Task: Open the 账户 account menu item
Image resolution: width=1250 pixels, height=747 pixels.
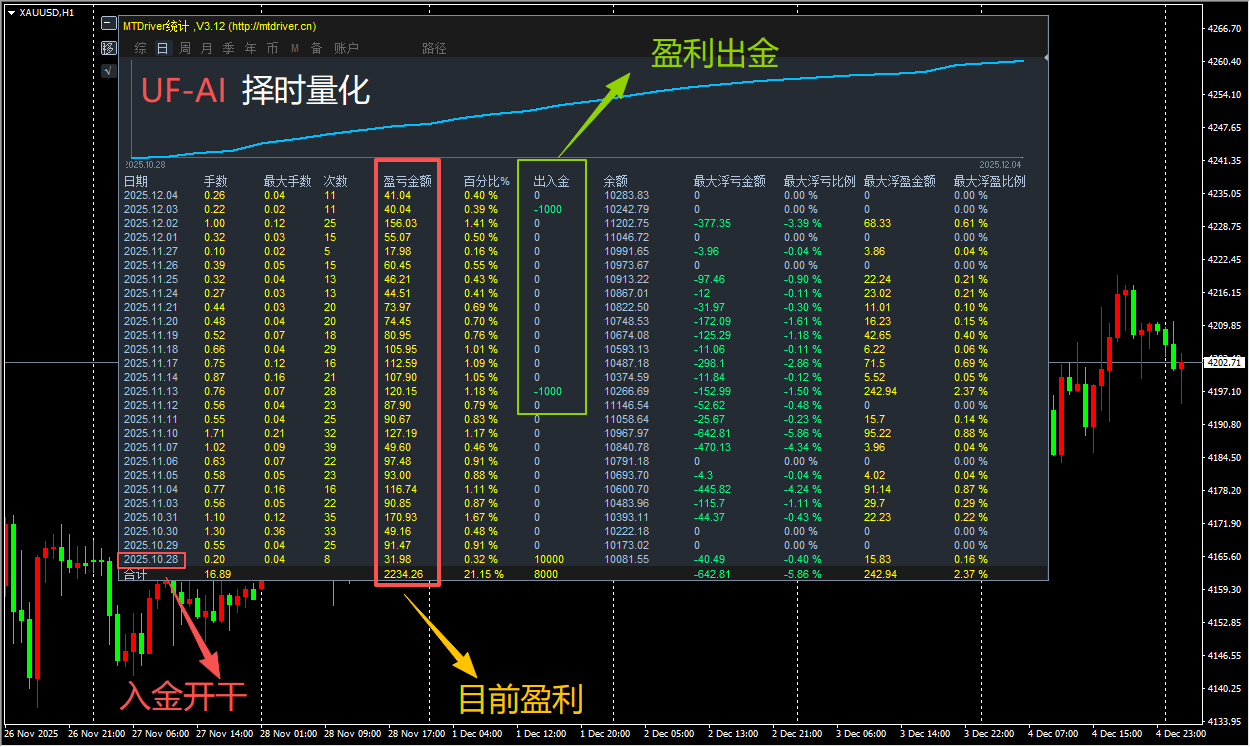Action: [x=345, y=47]
